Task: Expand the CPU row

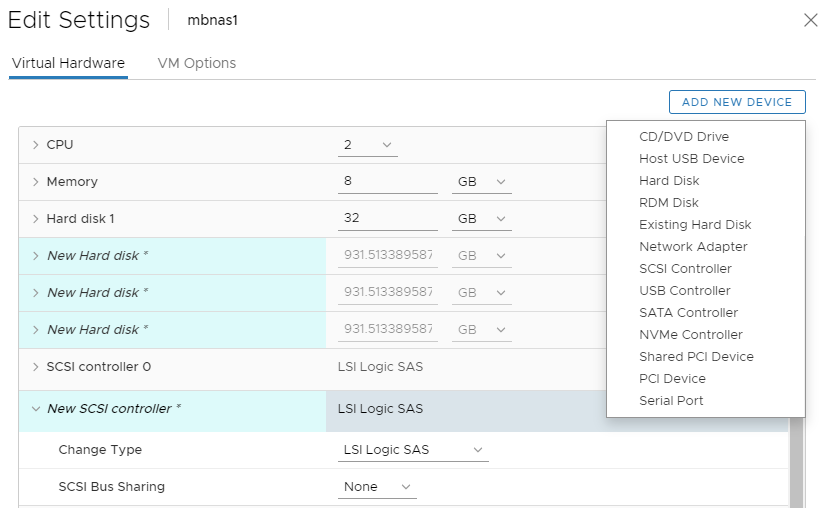Action: (x=36, y=145)
